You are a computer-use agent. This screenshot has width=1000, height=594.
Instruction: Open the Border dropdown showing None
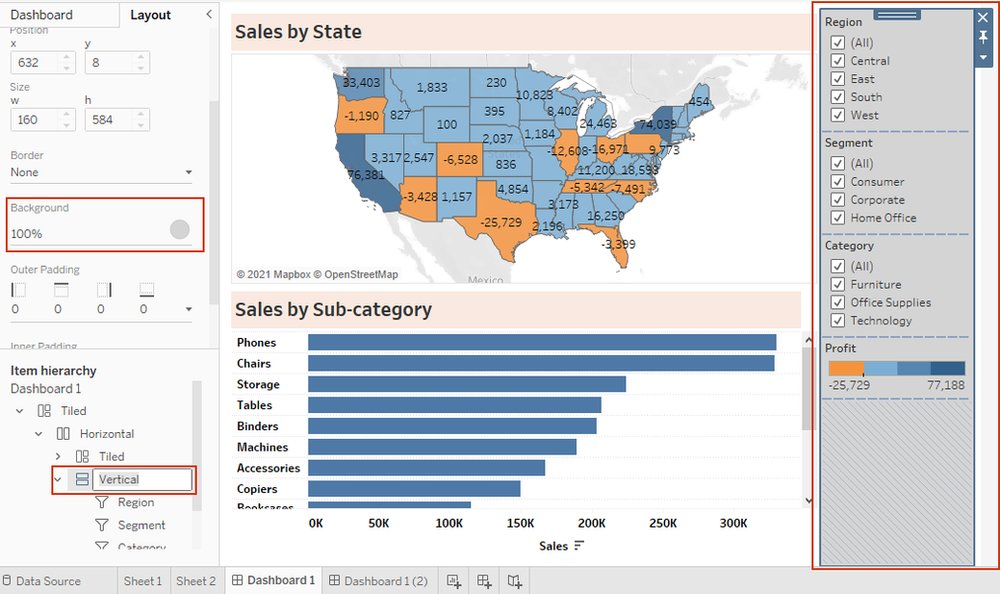click(100, 172)
